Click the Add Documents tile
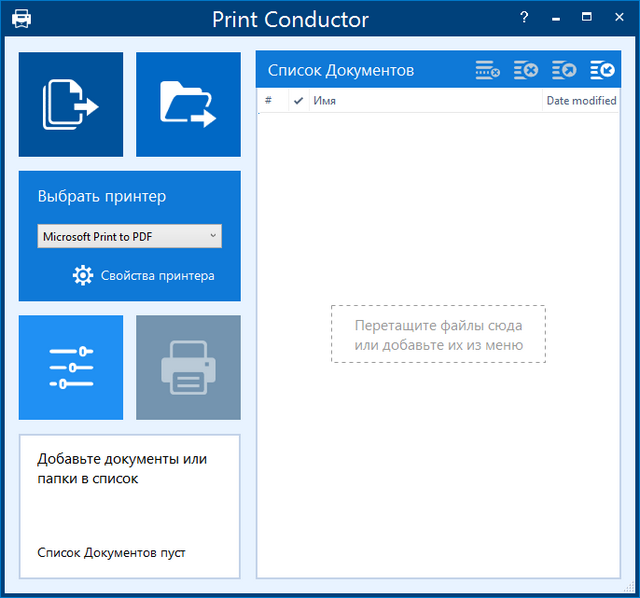Viewport: 640px width, 598px height. coord(71,104)
